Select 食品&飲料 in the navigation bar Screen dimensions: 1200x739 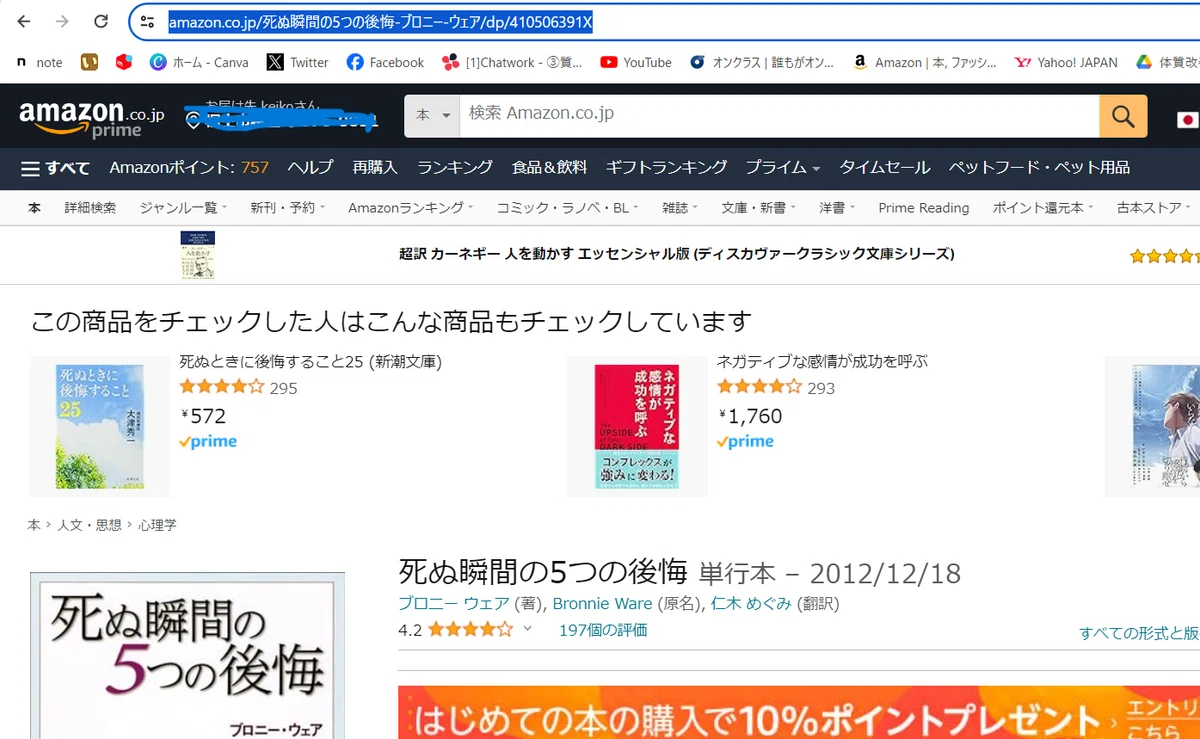tap(549, 167)
